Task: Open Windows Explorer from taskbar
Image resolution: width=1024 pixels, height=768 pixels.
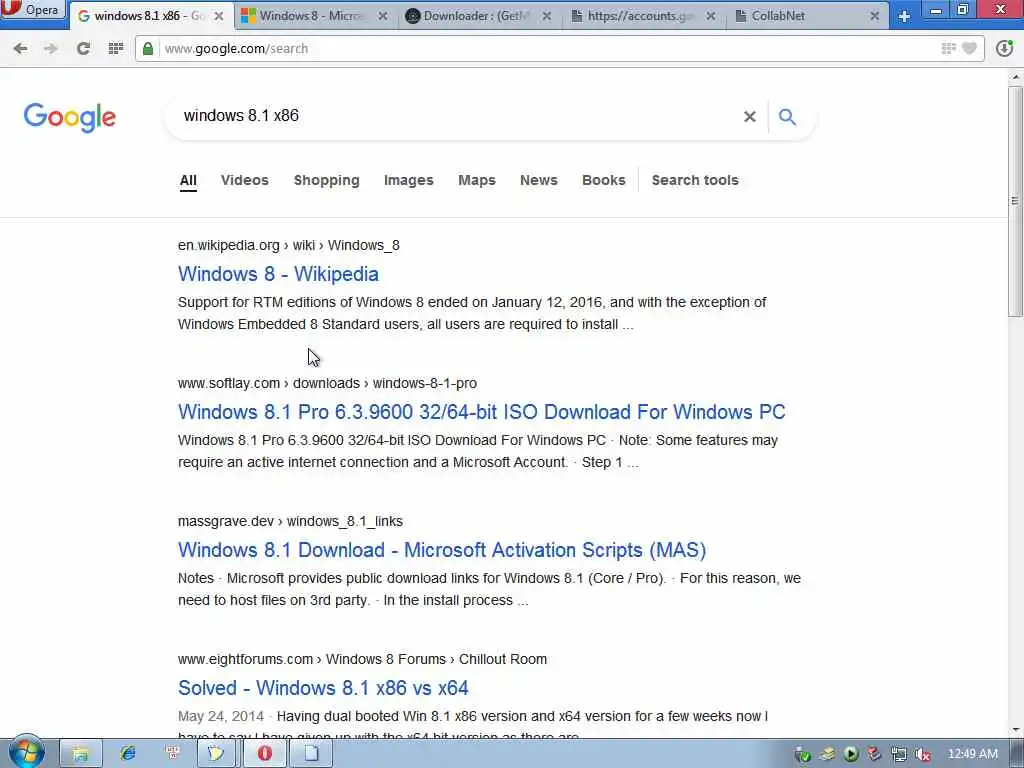Action: (80, 754)
